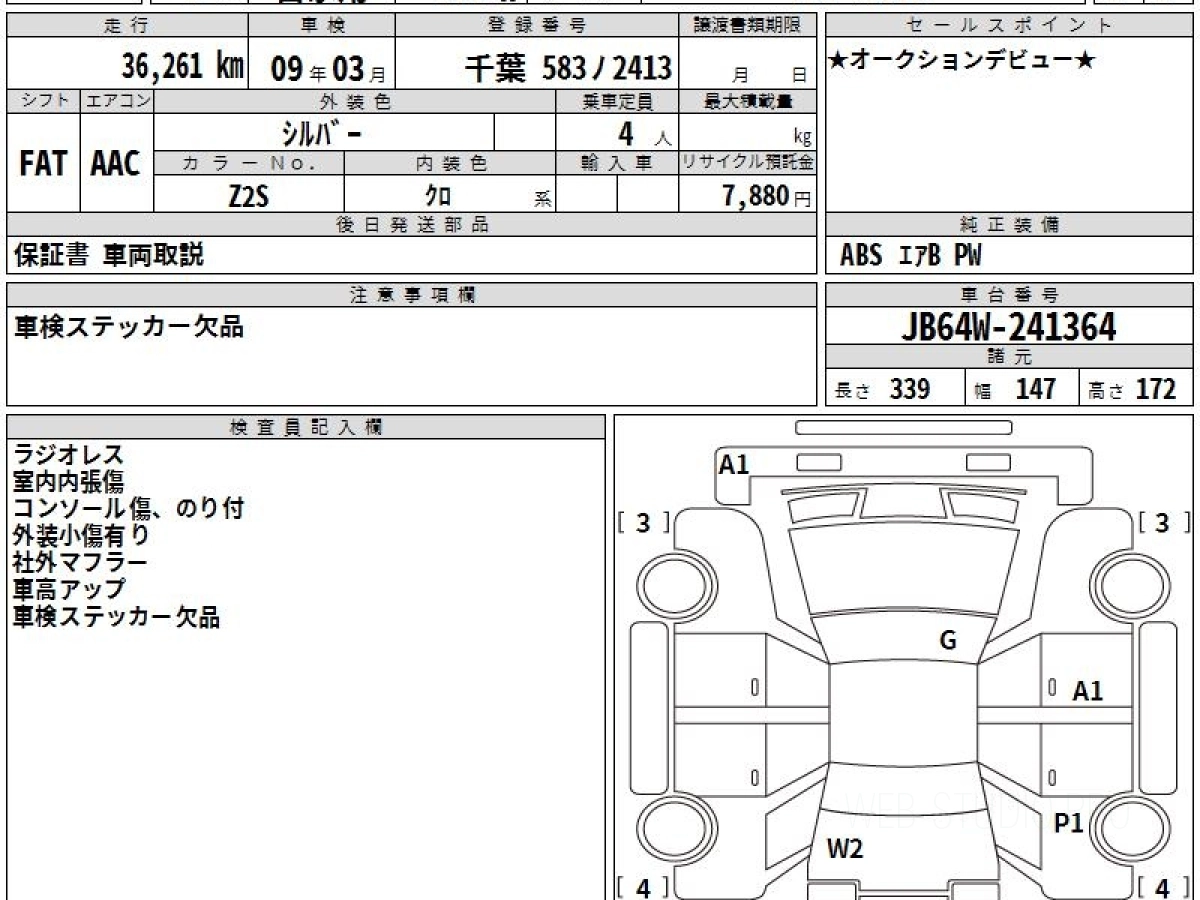The image size is (1200, 900).
Task: Click the 保証書 車両取説 parts entry
Action: click(109, 256)
